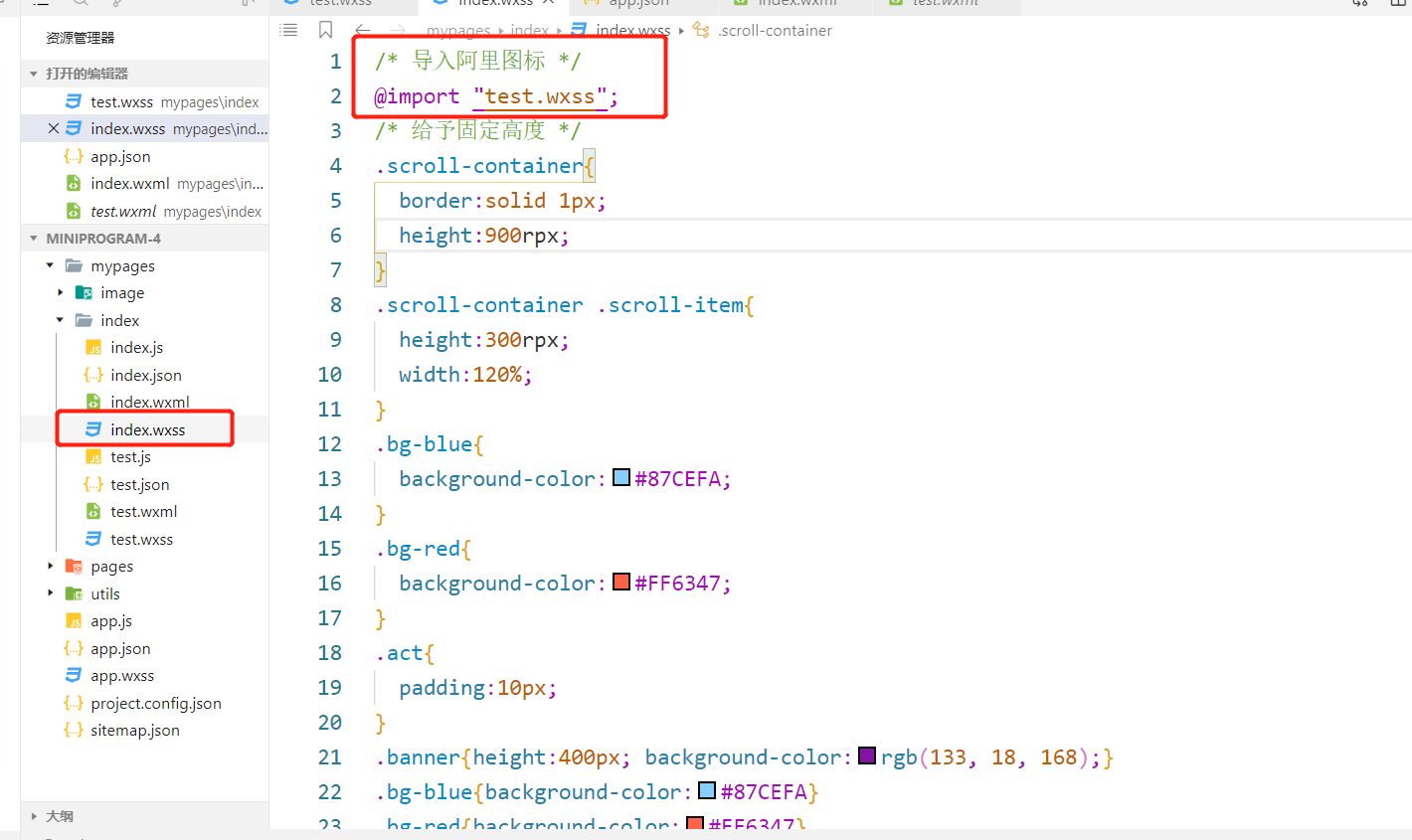Click the "height:900rpx;" line
The image size is (1412, 840).
click(x=484, y=236)
